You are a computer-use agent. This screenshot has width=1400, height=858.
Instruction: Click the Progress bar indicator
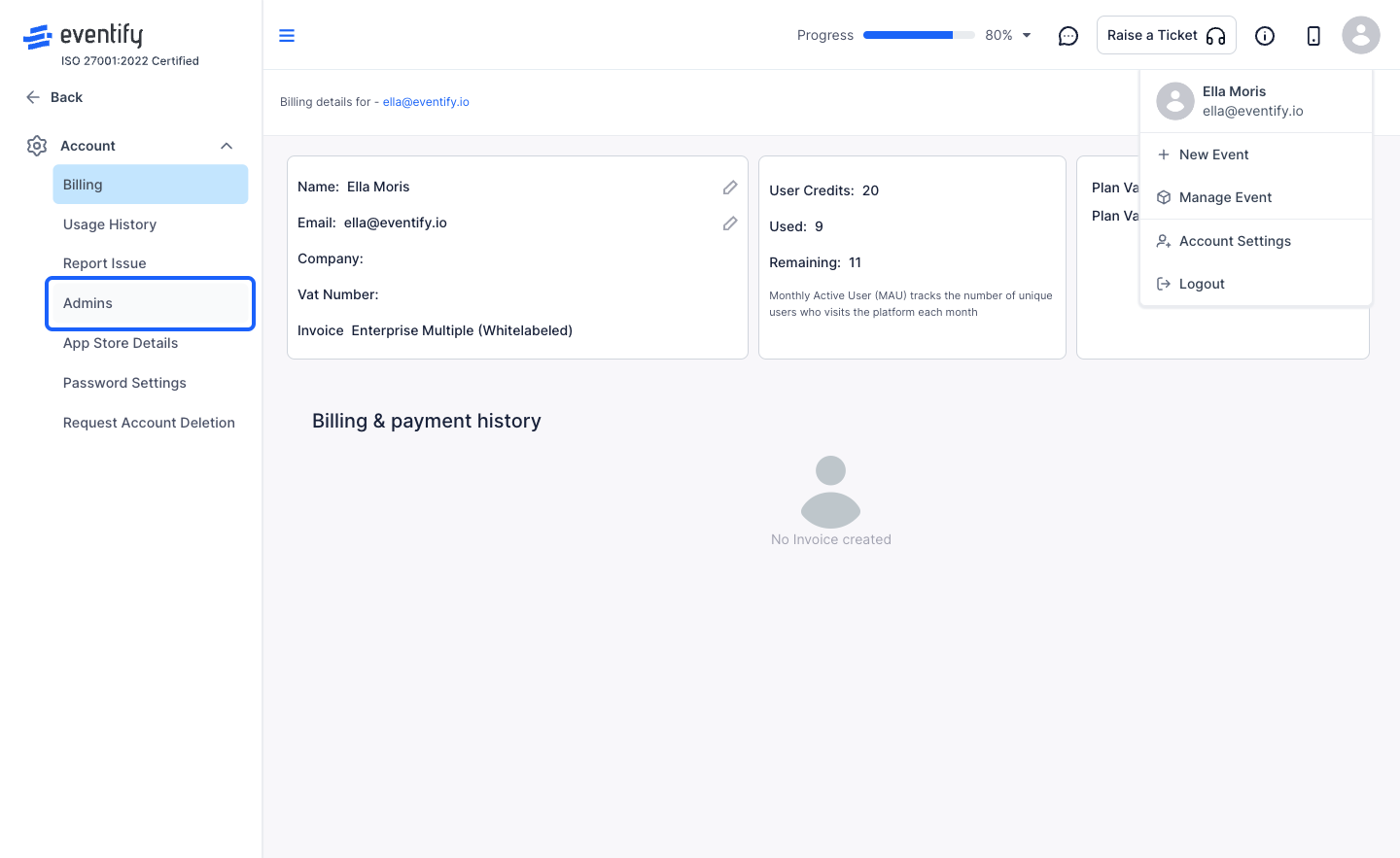[919, 35]
